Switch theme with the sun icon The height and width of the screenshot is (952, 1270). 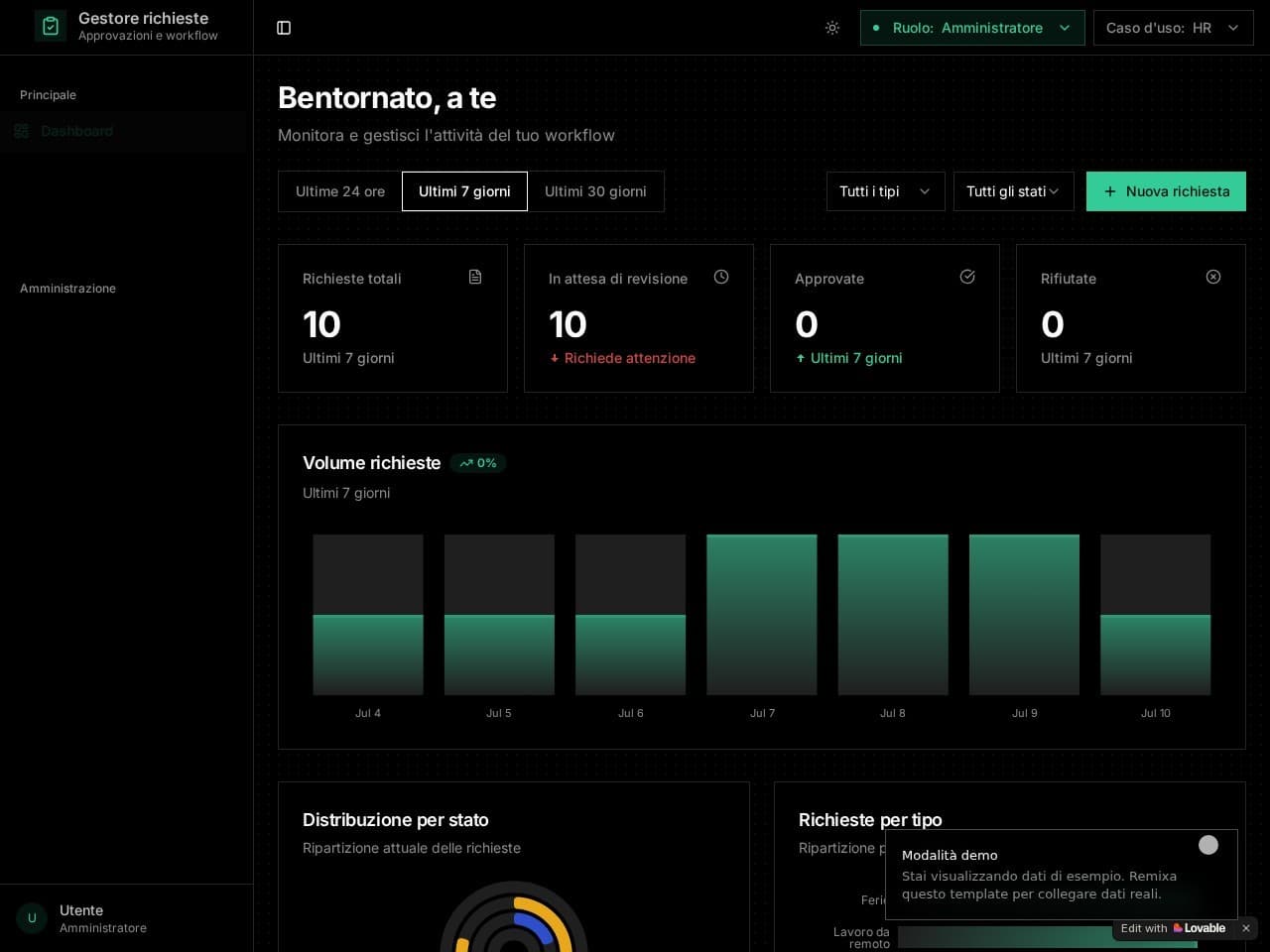click(832, 28)
